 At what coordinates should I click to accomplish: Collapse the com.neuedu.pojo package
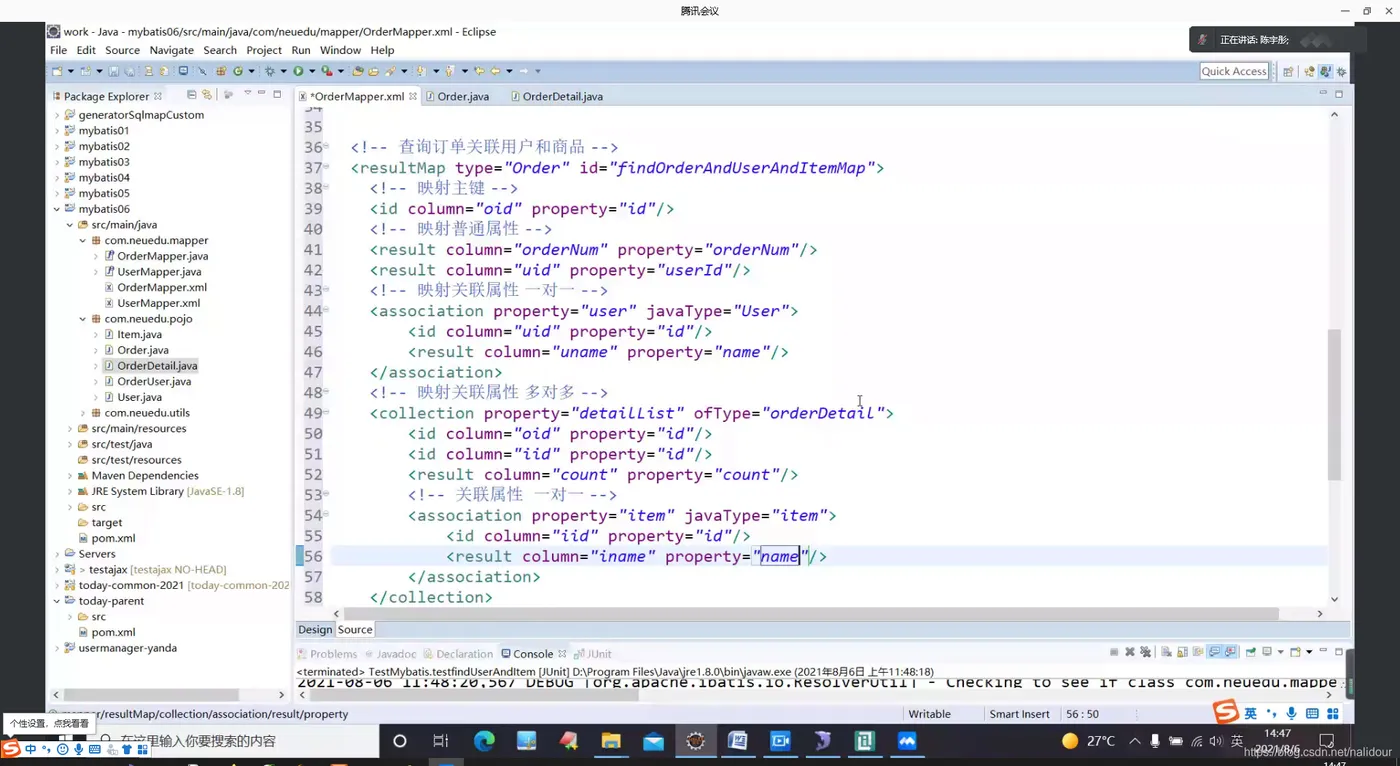(83, 319)
